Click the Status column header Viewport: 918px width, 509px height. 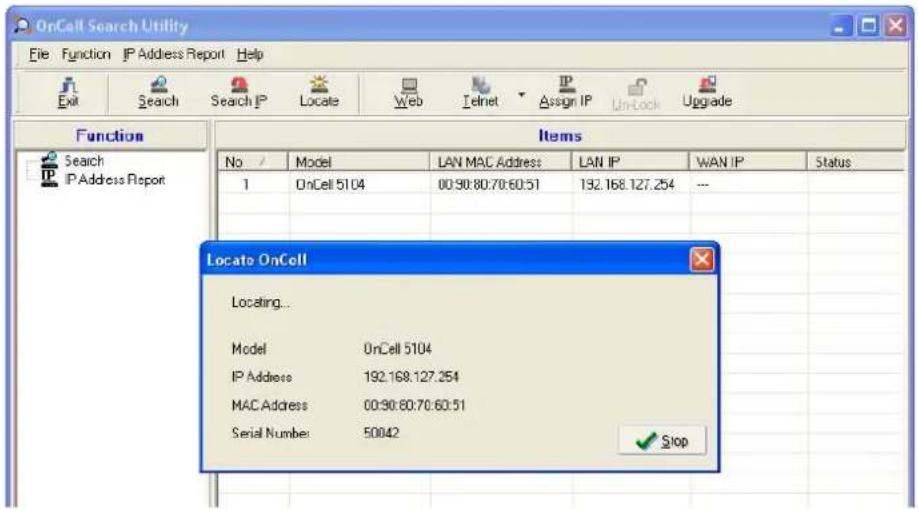coord(856,162)
